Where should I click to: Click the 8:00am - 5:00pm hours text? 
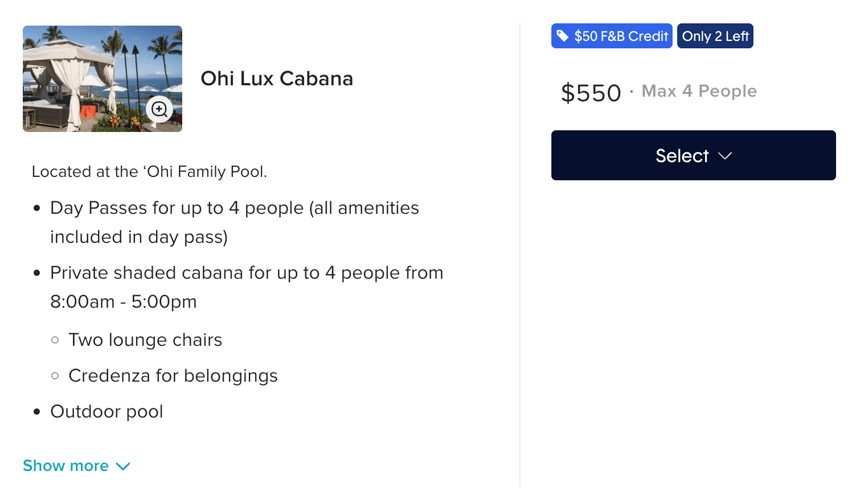click(x=123, y=302)
